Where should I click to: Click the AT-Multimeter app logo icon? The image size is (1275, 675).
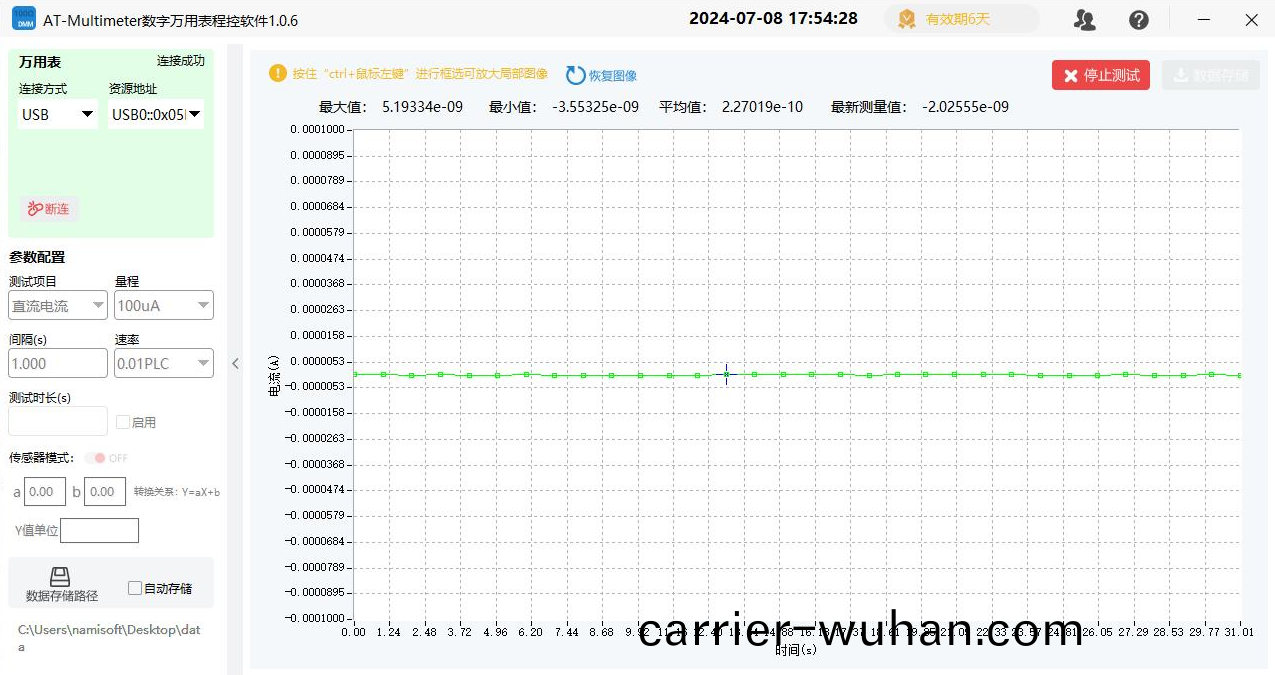(x=23, y=19)
